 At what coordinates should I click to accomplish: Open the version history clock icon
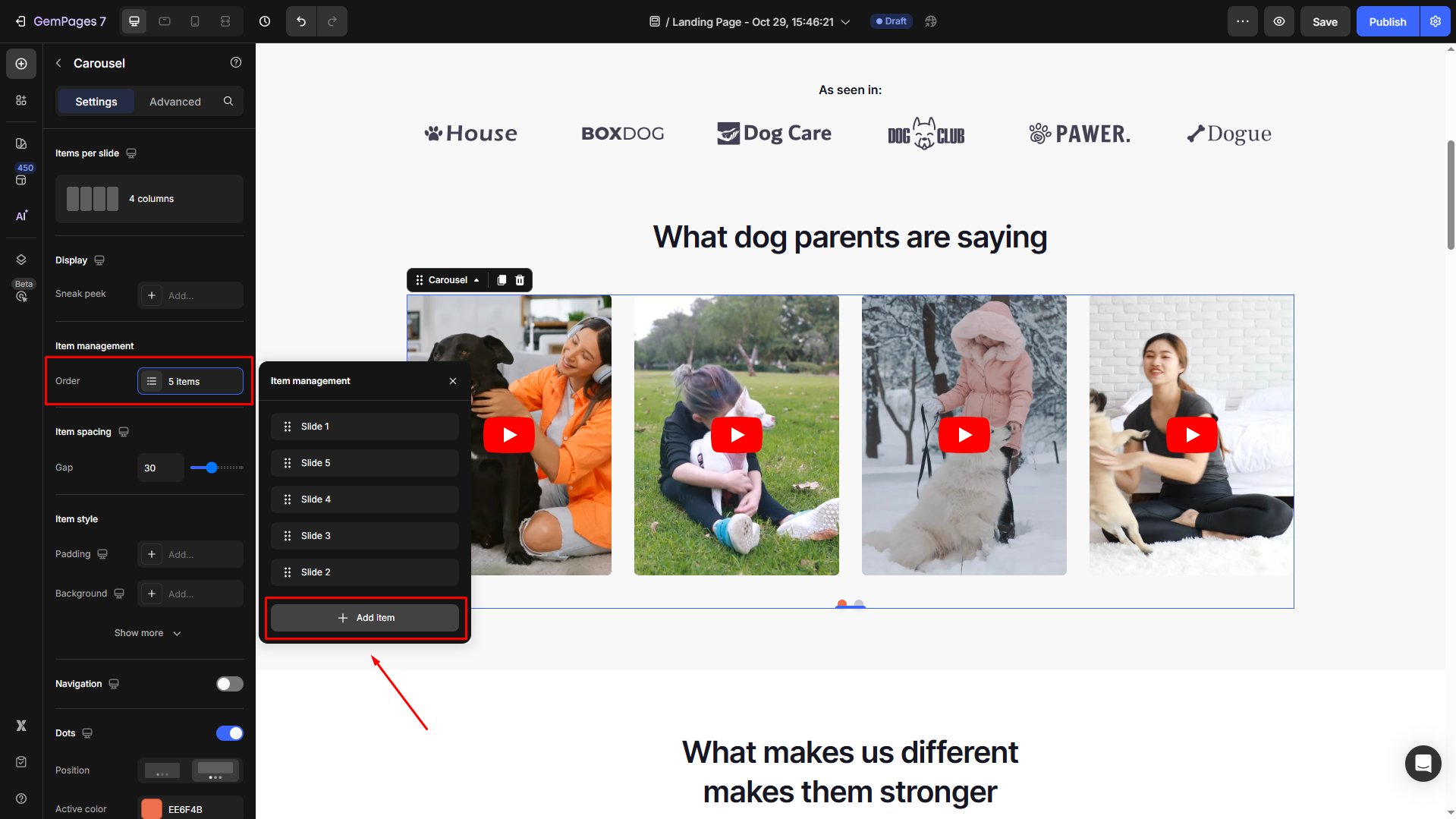(x=265, y=21)
